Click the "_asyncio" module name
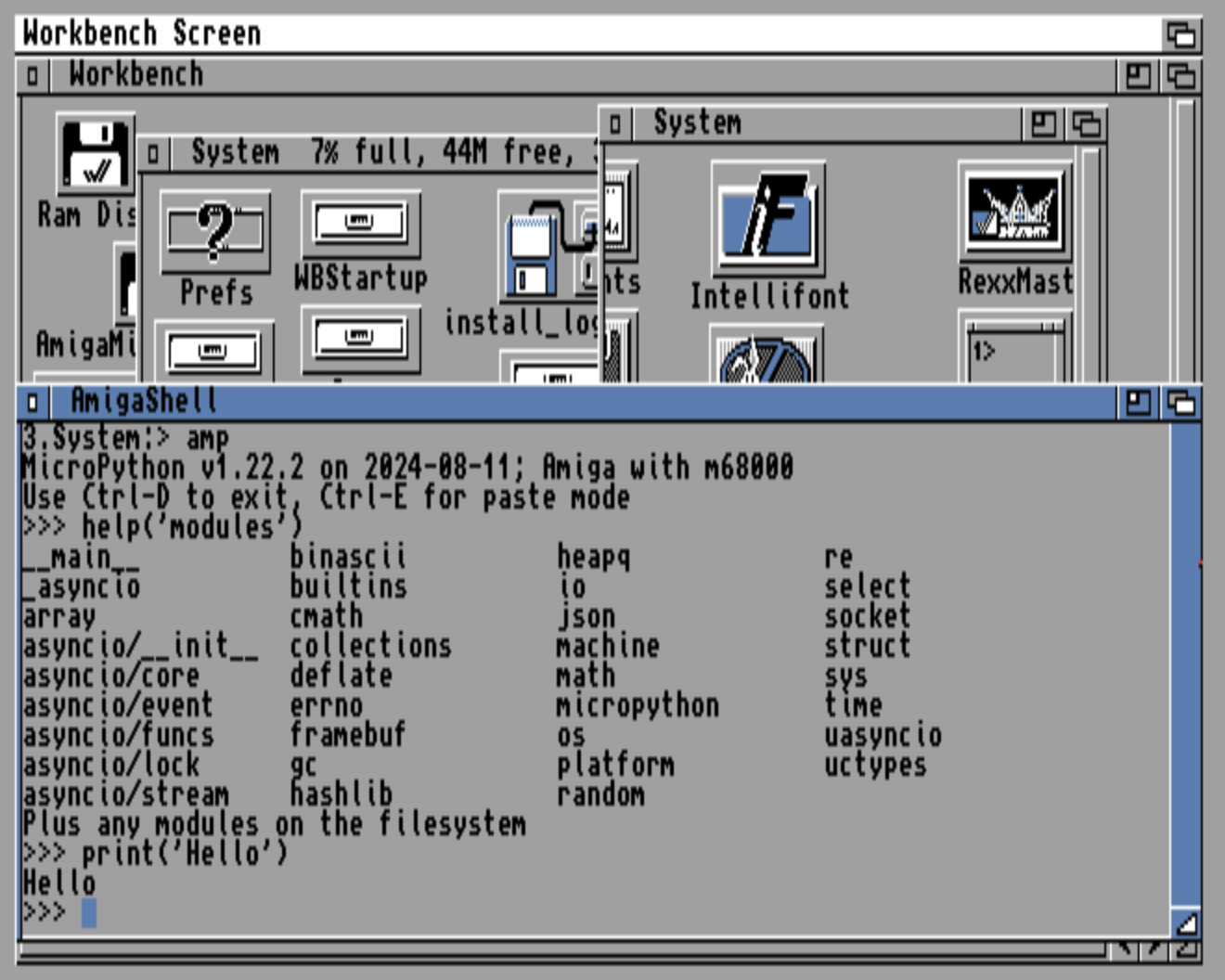The image size is (1225, 980). [82, 587]
